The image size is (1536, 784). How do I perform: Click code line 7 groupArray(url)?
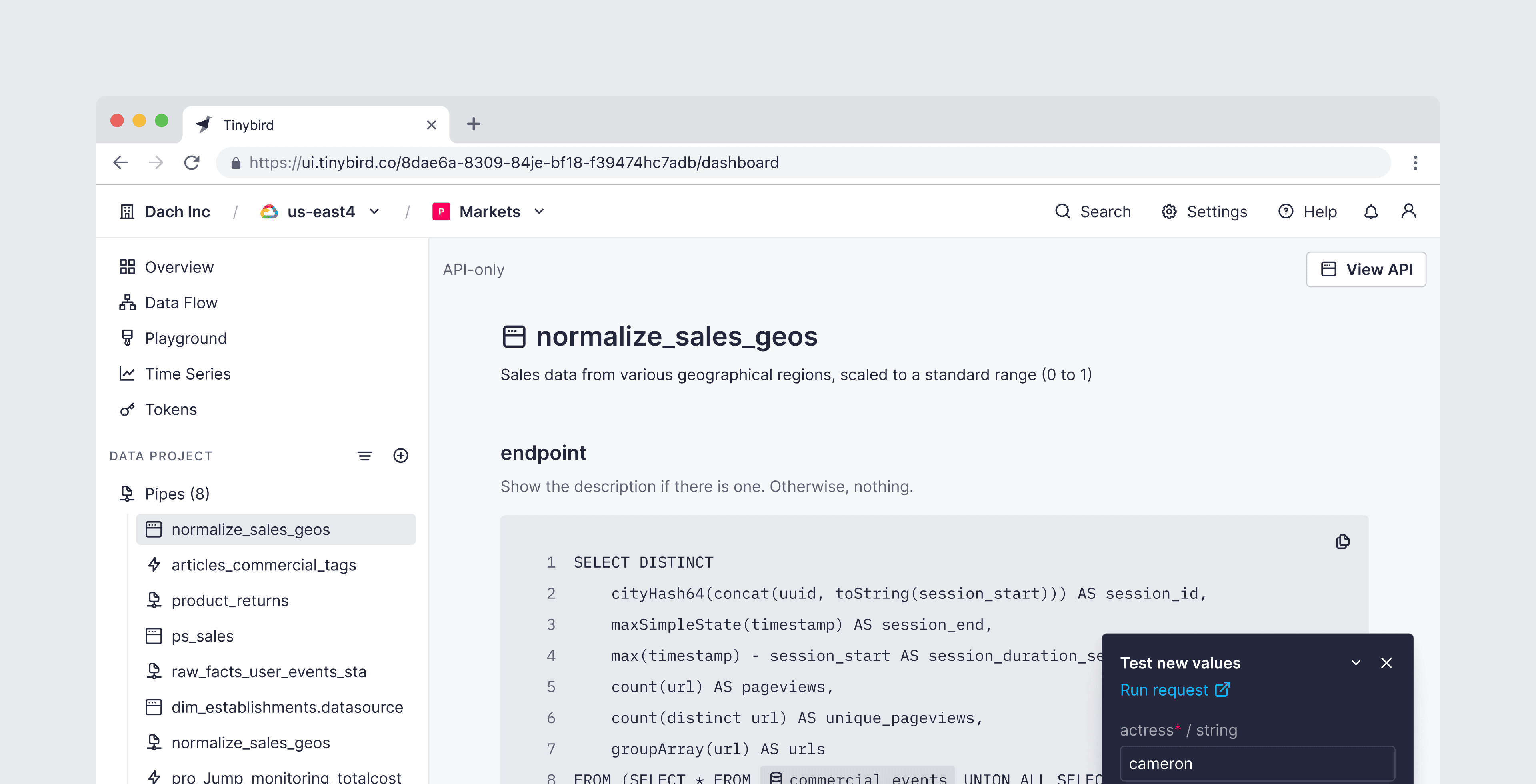718,749
